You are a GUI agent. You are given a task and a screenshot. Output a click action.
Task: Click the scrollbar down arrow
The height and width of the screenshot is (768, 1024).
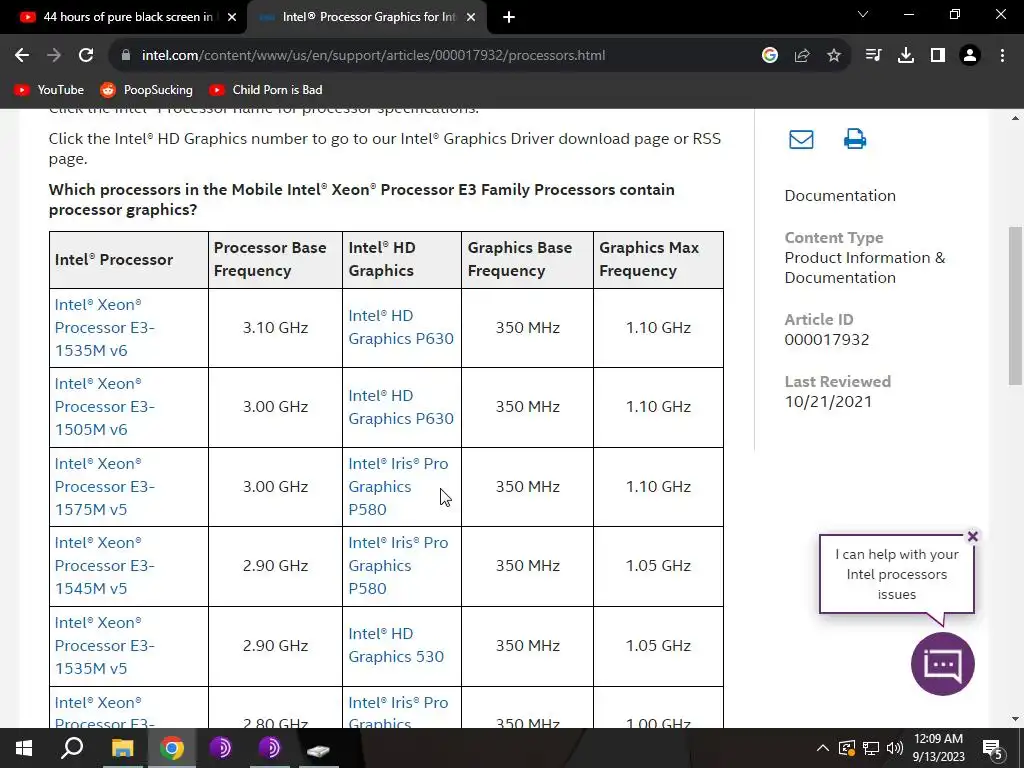click(x=1015, y=719)
